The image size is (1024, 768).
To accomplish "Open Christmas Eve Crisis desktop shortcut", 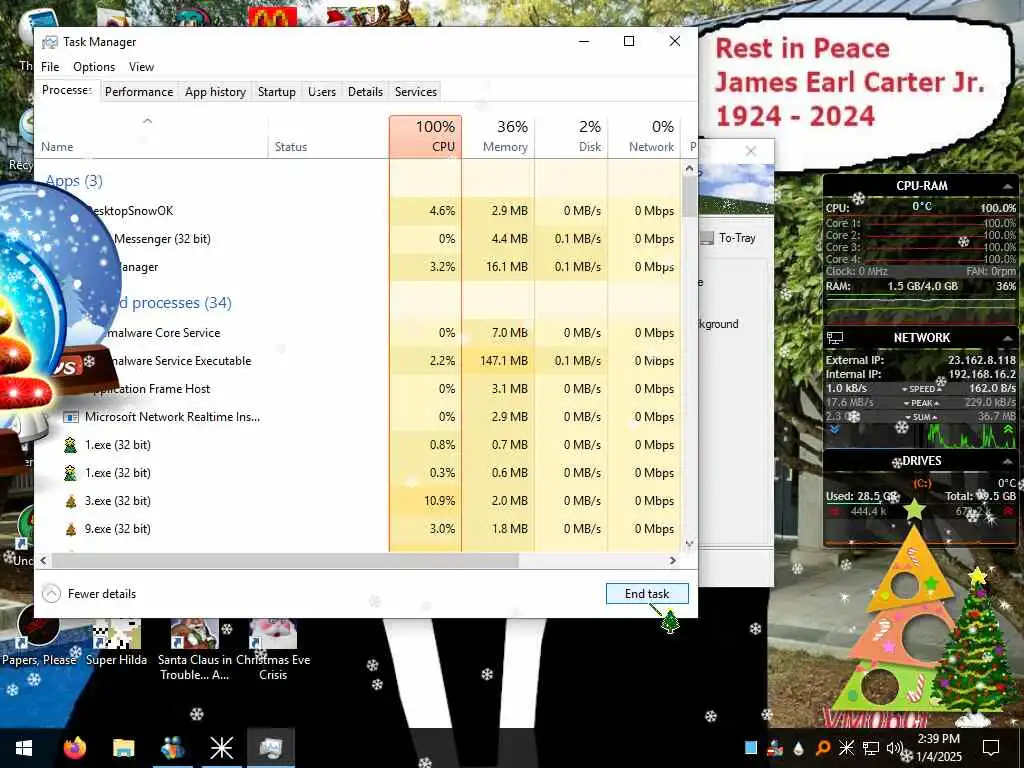I will (x=273, y=650).
